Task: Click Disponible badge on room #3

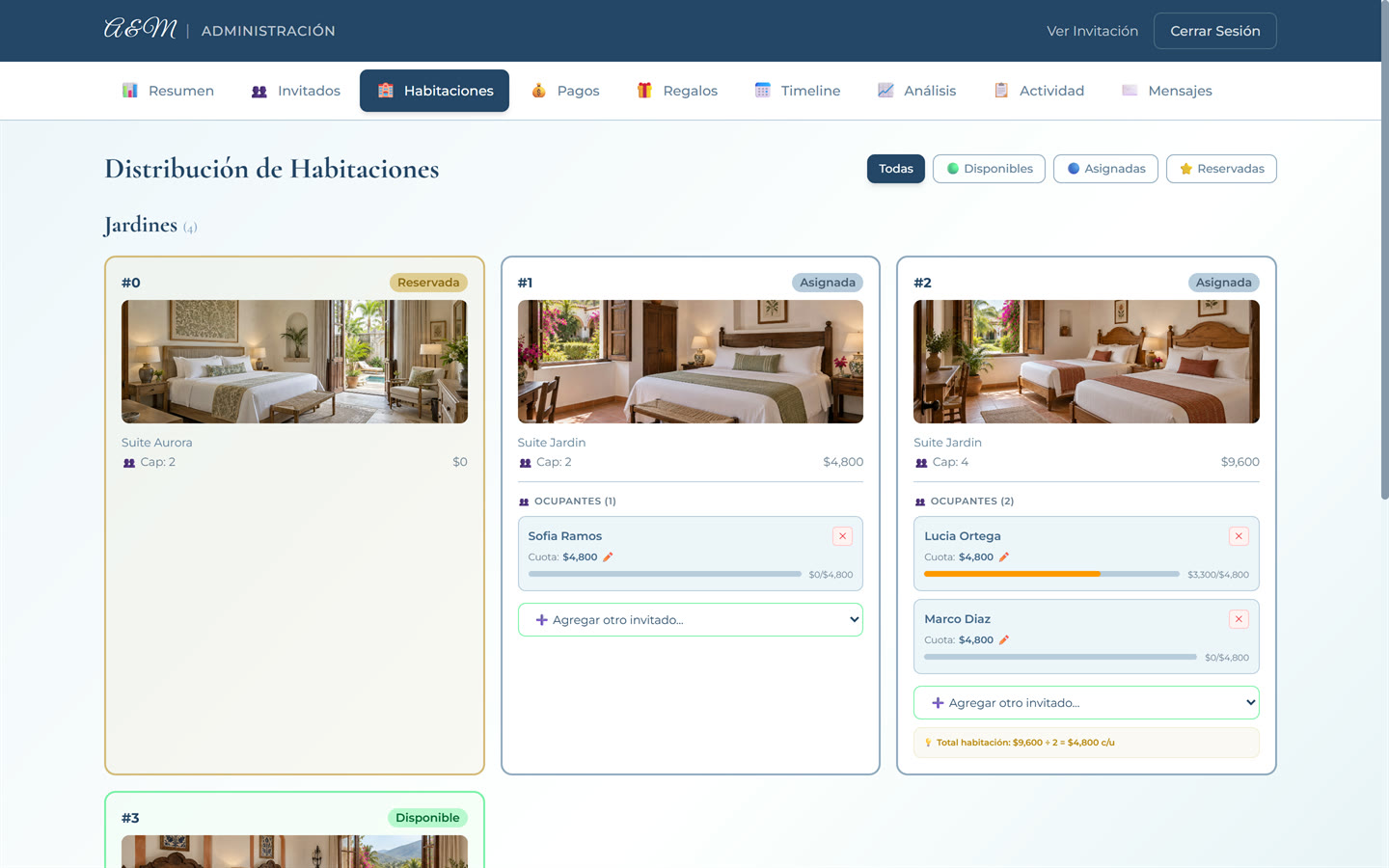Action: pos(427,818)
